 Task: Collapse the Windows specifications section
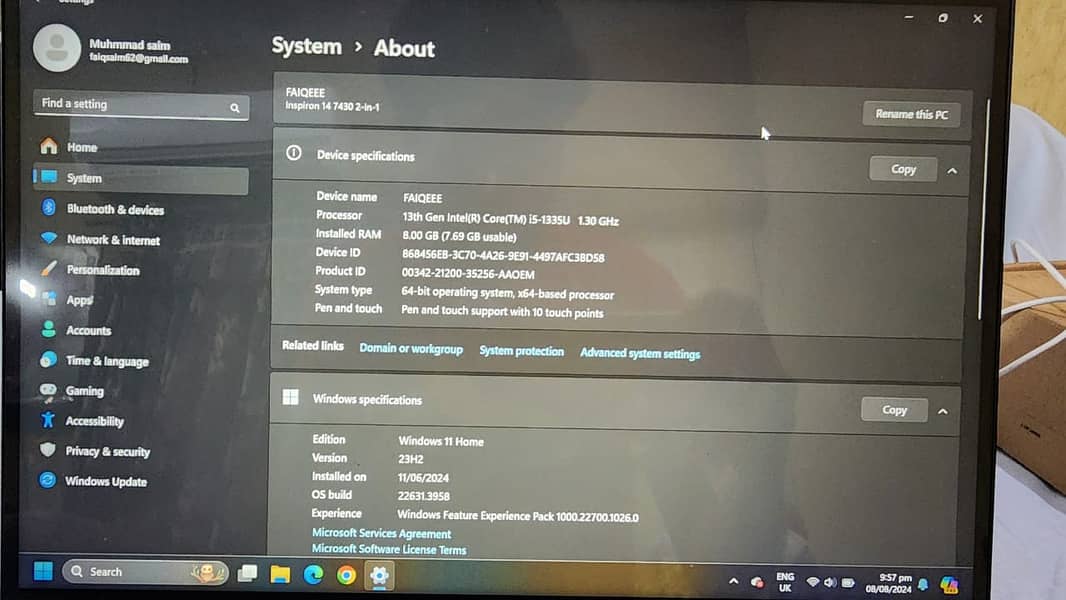click(x=943, y=410)
